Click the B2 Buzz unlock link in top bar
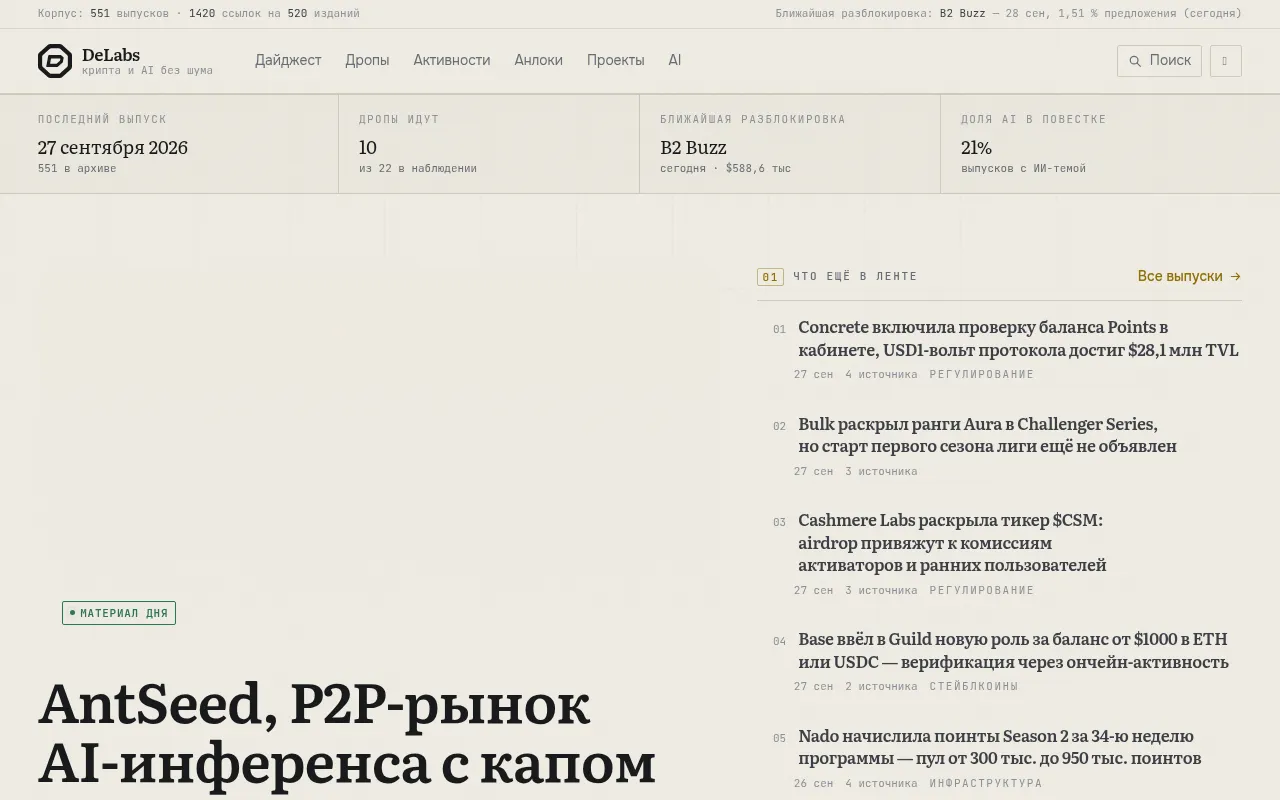The image size is (1280, 800). pyautogui.click(x=962, y=14)
